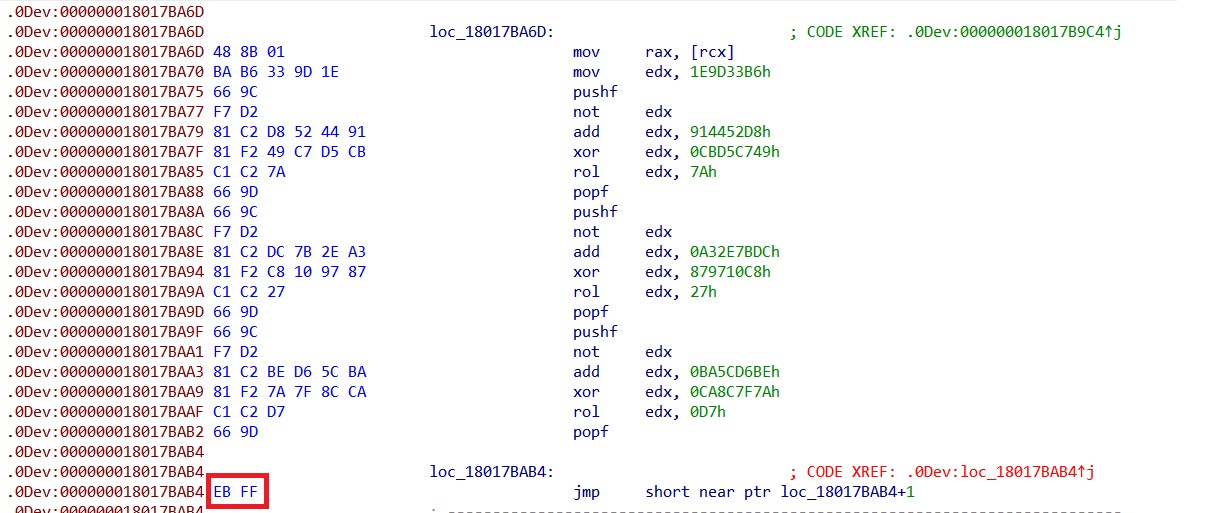Select opcode bytes C1 C2 27

click(x=247, y=292)
